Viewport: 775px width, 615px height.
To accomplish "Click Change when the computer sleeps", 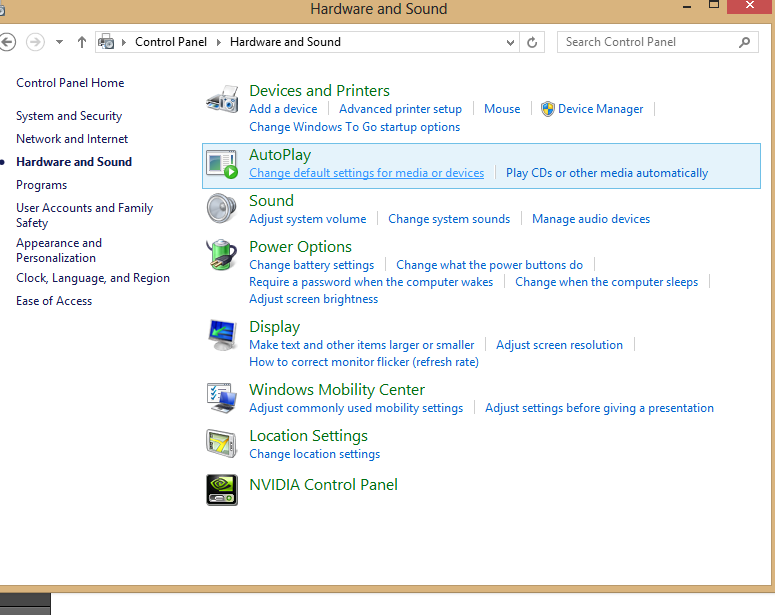I will tap(606, 282).
